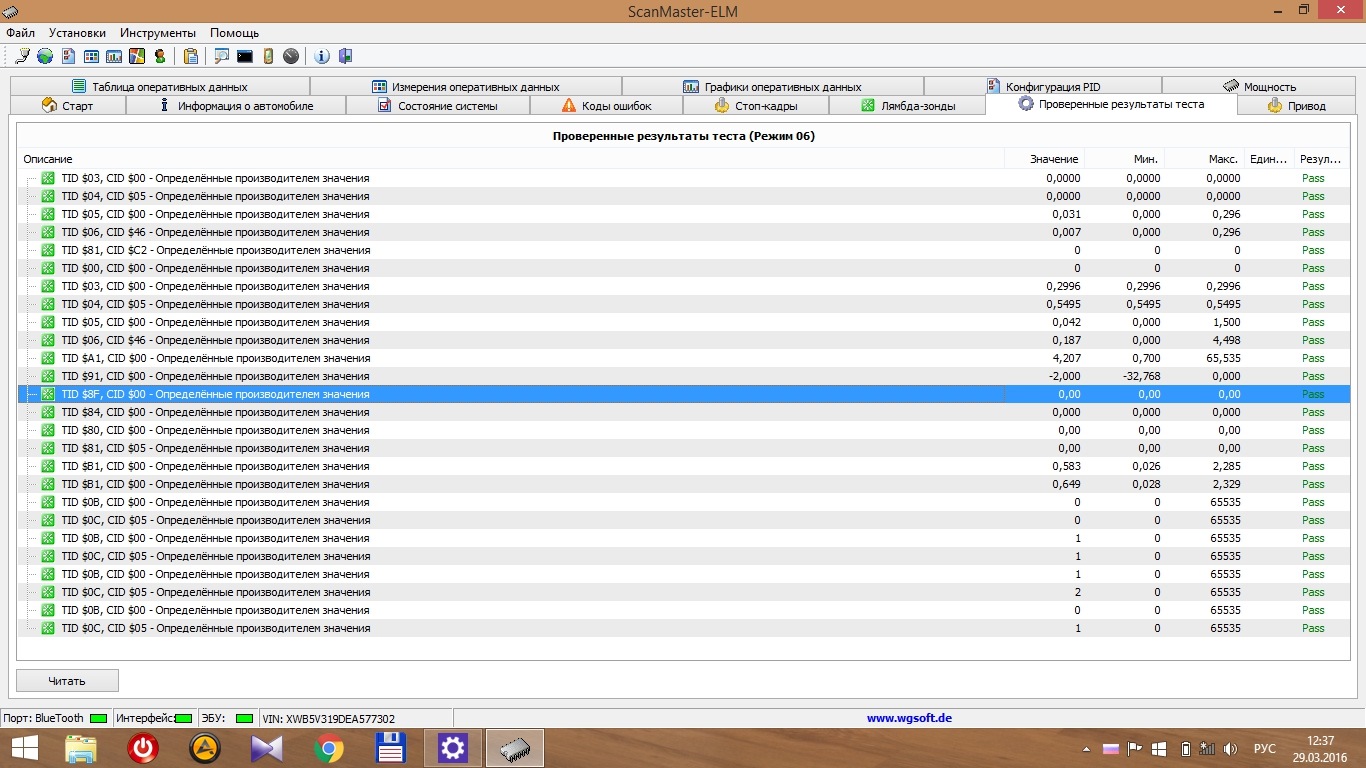Click the checklist document toolbar icon
This screenshot has width=1366, height=768.
tap(69, 56)
